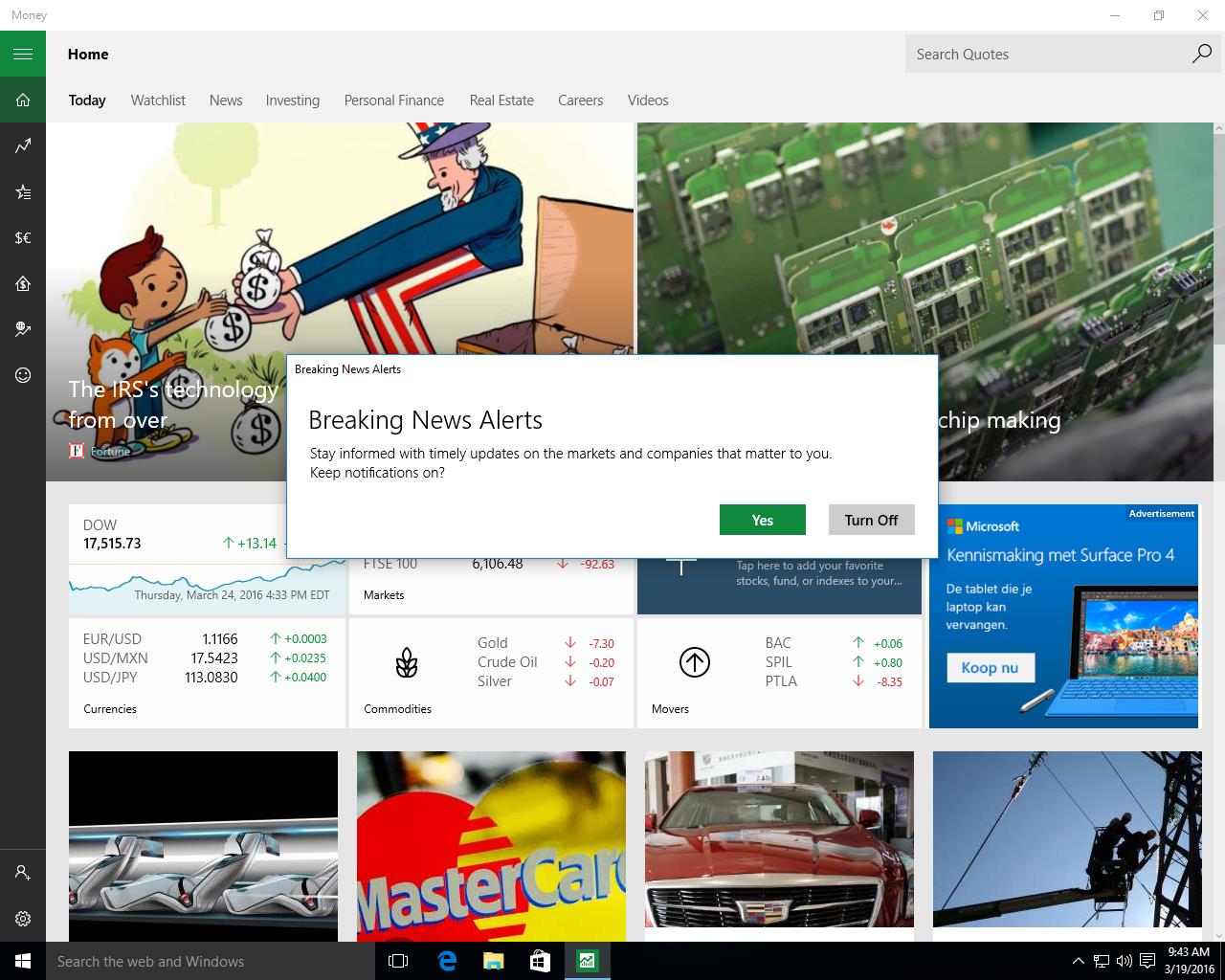
Task: Open the Markets chart sidebar icon
Action: point(23,145)
